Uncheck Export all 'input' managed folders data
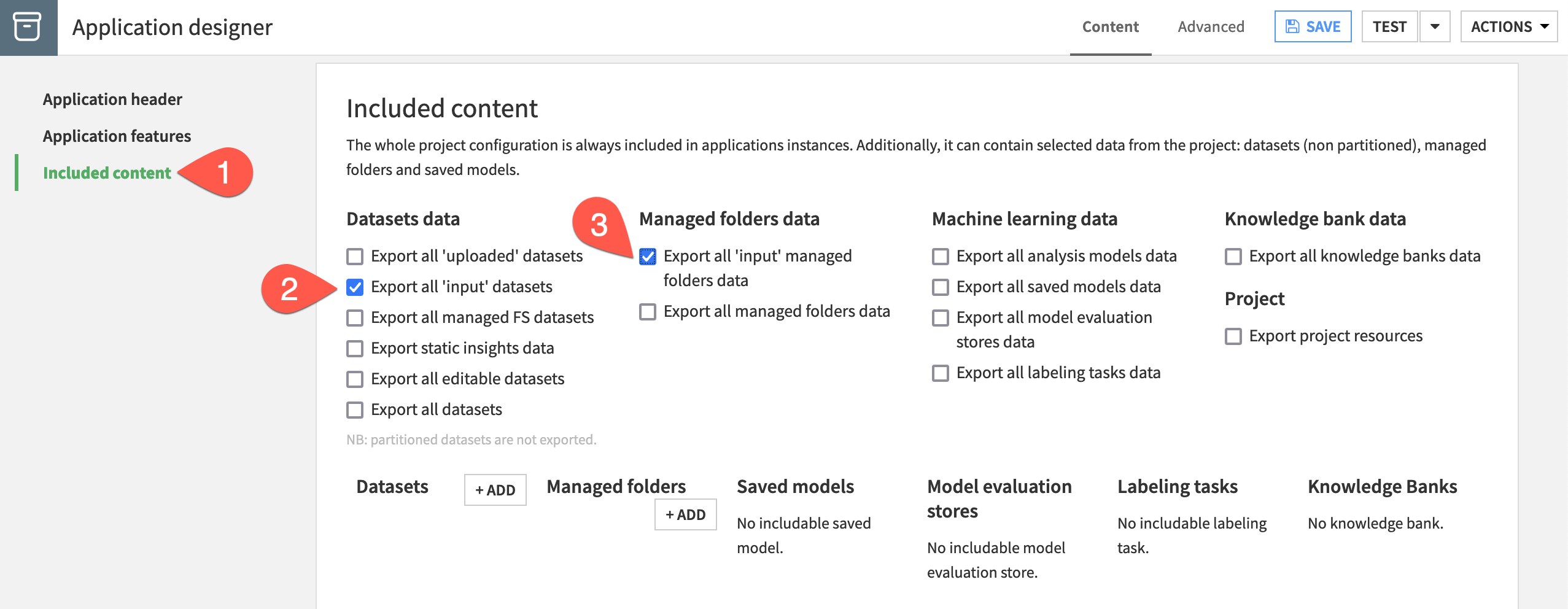The image size is (1568, 609). point(648,256)
